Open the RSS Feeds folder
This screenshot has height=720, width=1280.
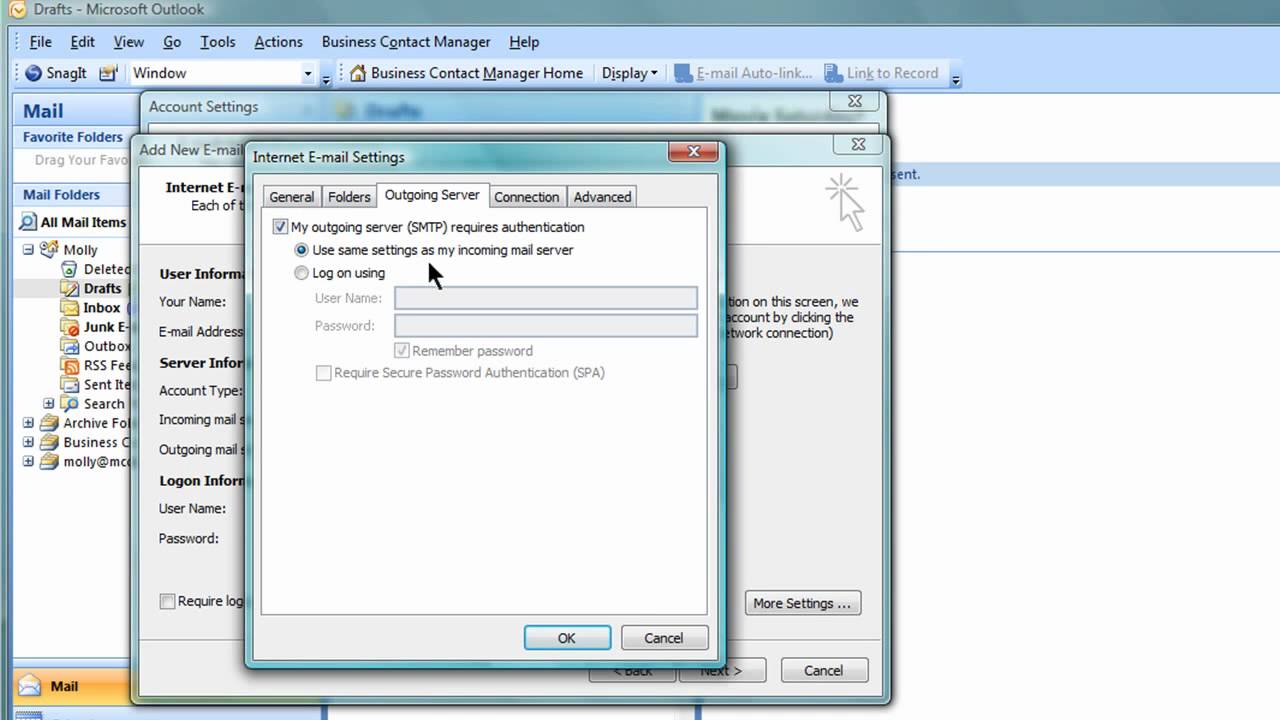pos(95,365)
